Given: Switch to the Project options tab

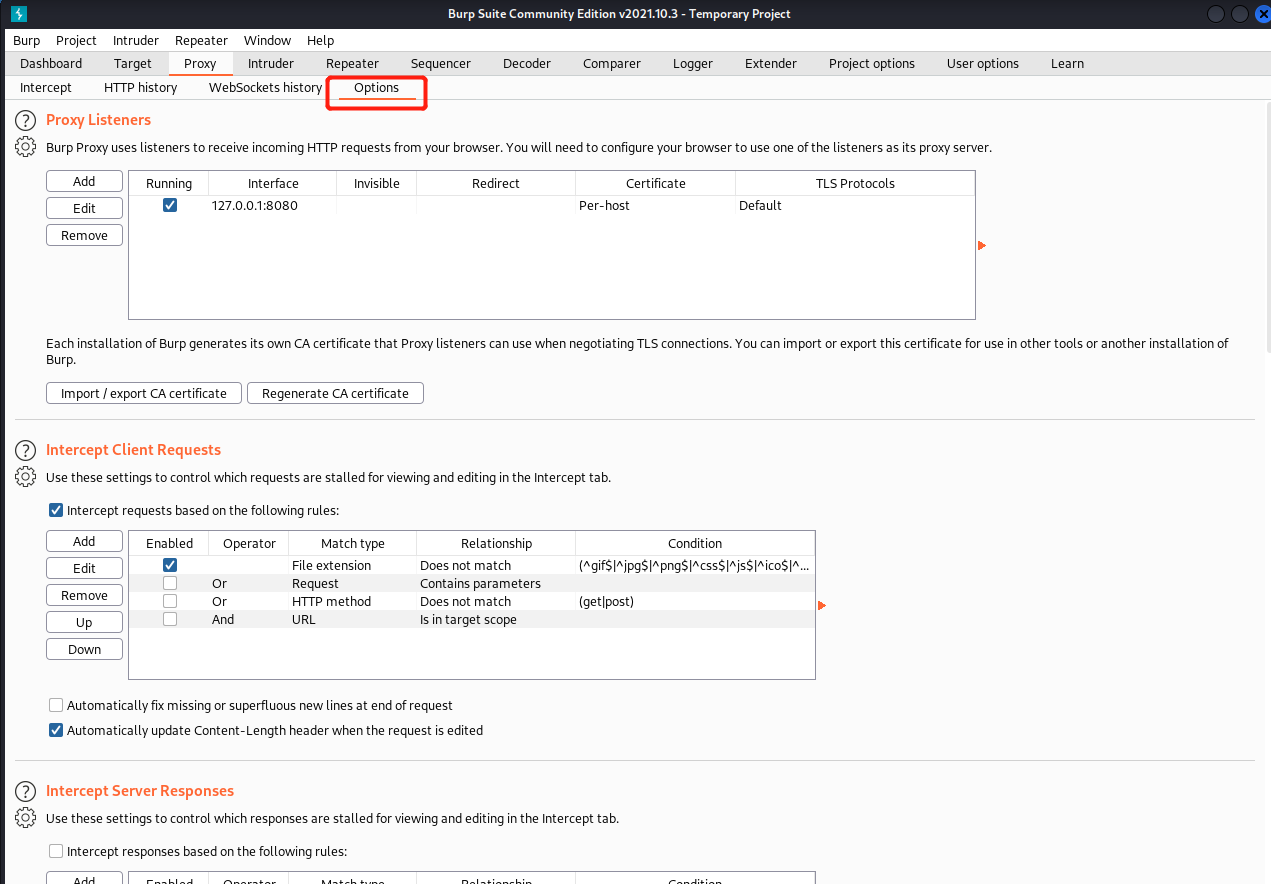Looking at the screenshot, I should point(872,63).
